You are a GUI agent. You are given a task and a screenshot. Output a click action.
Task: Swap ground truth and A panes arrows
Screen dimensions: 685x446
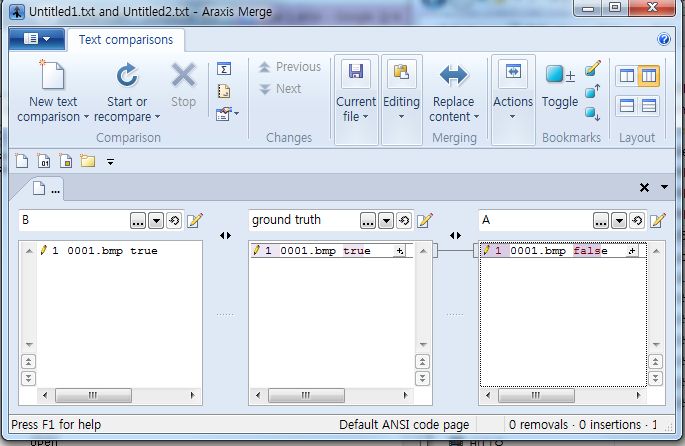pyautogui.click(x=455, y=235)
